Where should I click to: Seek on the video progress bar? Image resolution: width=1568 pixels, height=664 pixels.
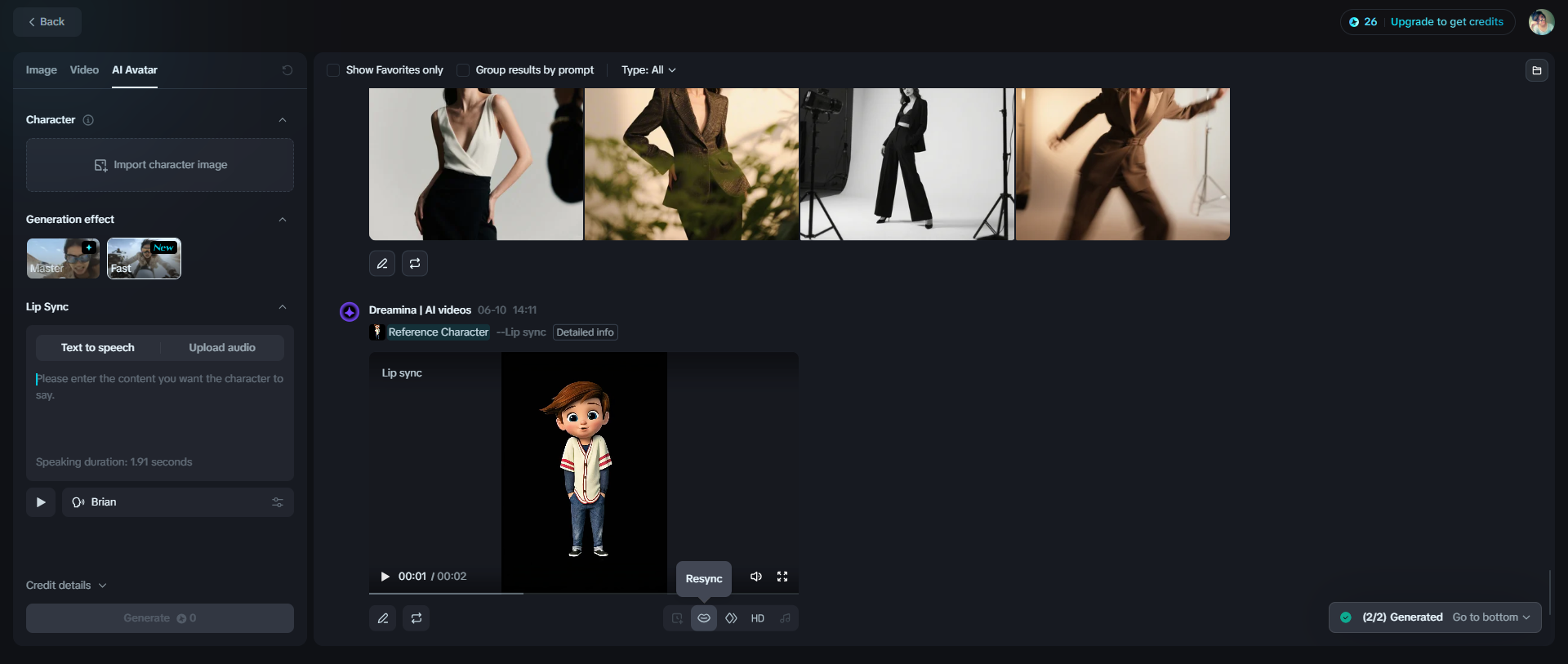(x=583, y=593)
